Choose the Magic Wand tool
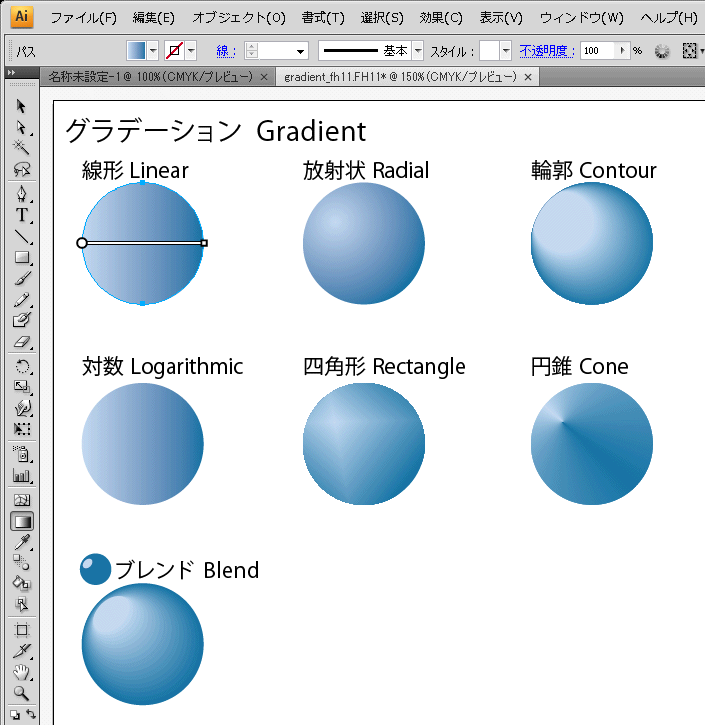 (21, 147)
